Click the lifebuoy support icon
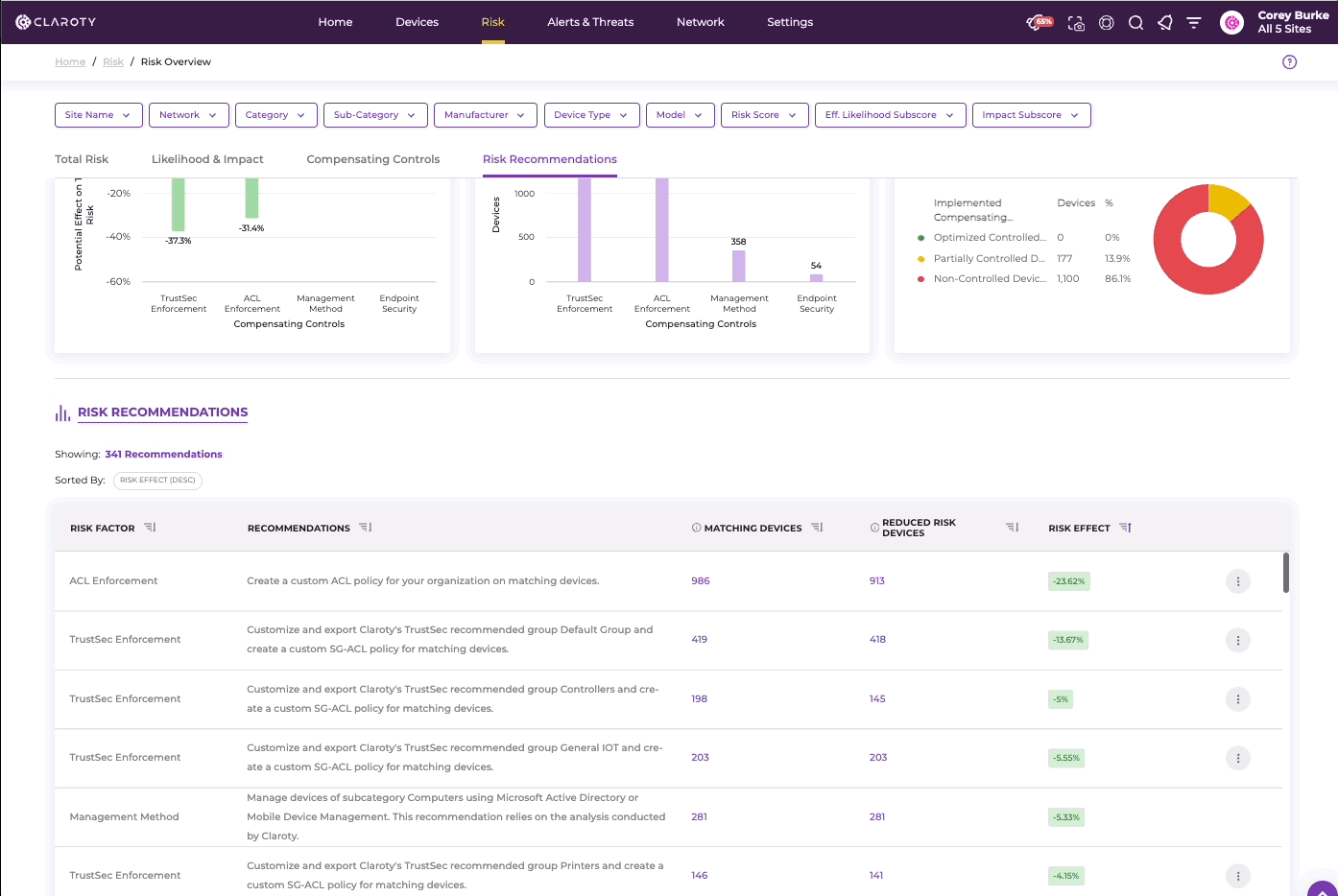Screen dimensions: 1338x896 coord(1107,23)
